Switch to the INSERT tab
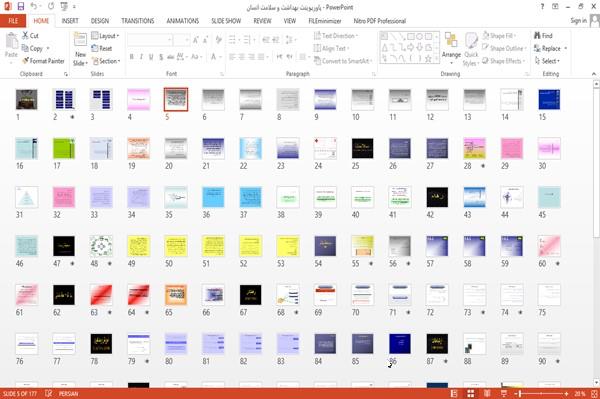Viewport: 600px width, 399px height. (70, 21)
